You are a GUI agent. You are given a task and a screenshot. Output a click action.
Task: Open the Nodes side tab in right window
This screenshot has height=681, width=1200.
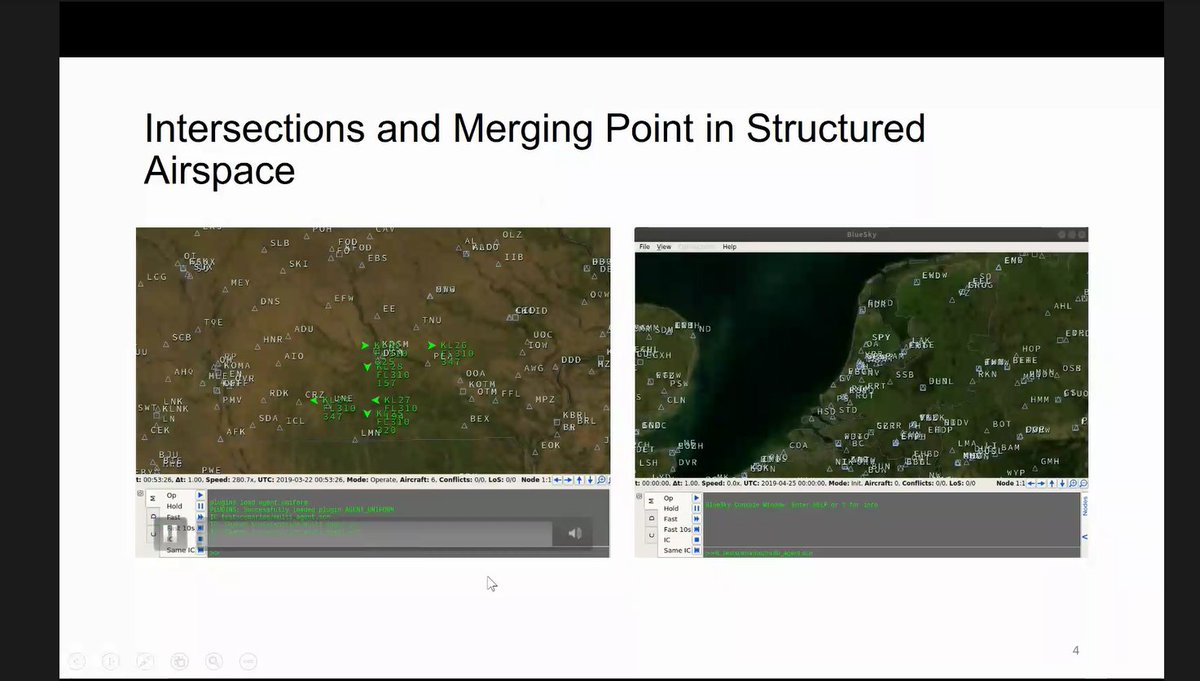click(1085, 506)
